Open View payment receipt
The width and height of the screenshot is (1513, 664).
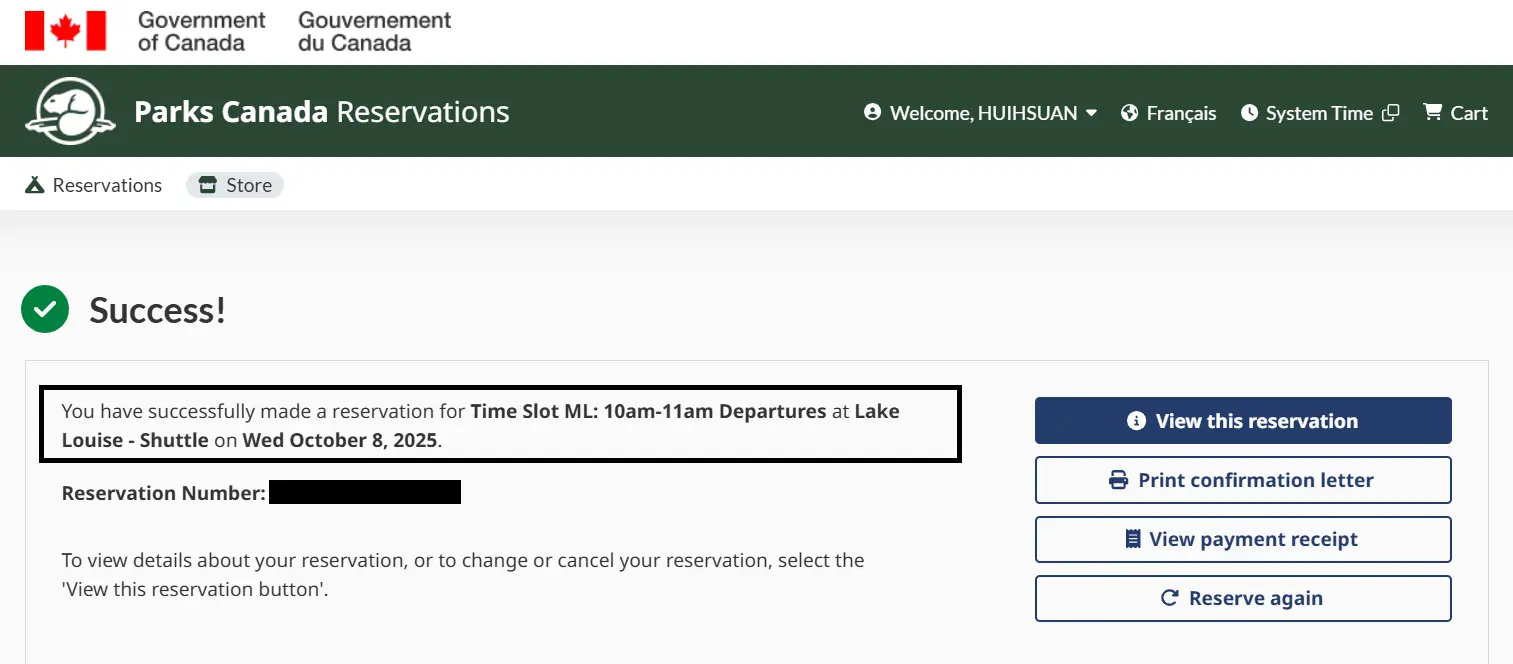point(1243,539)
